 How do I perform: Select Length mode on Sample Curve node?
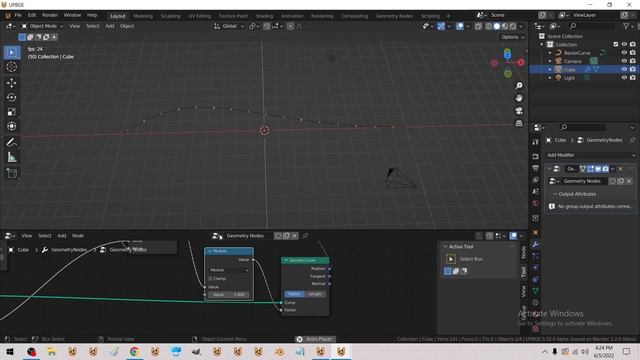[x=315, y=294]
